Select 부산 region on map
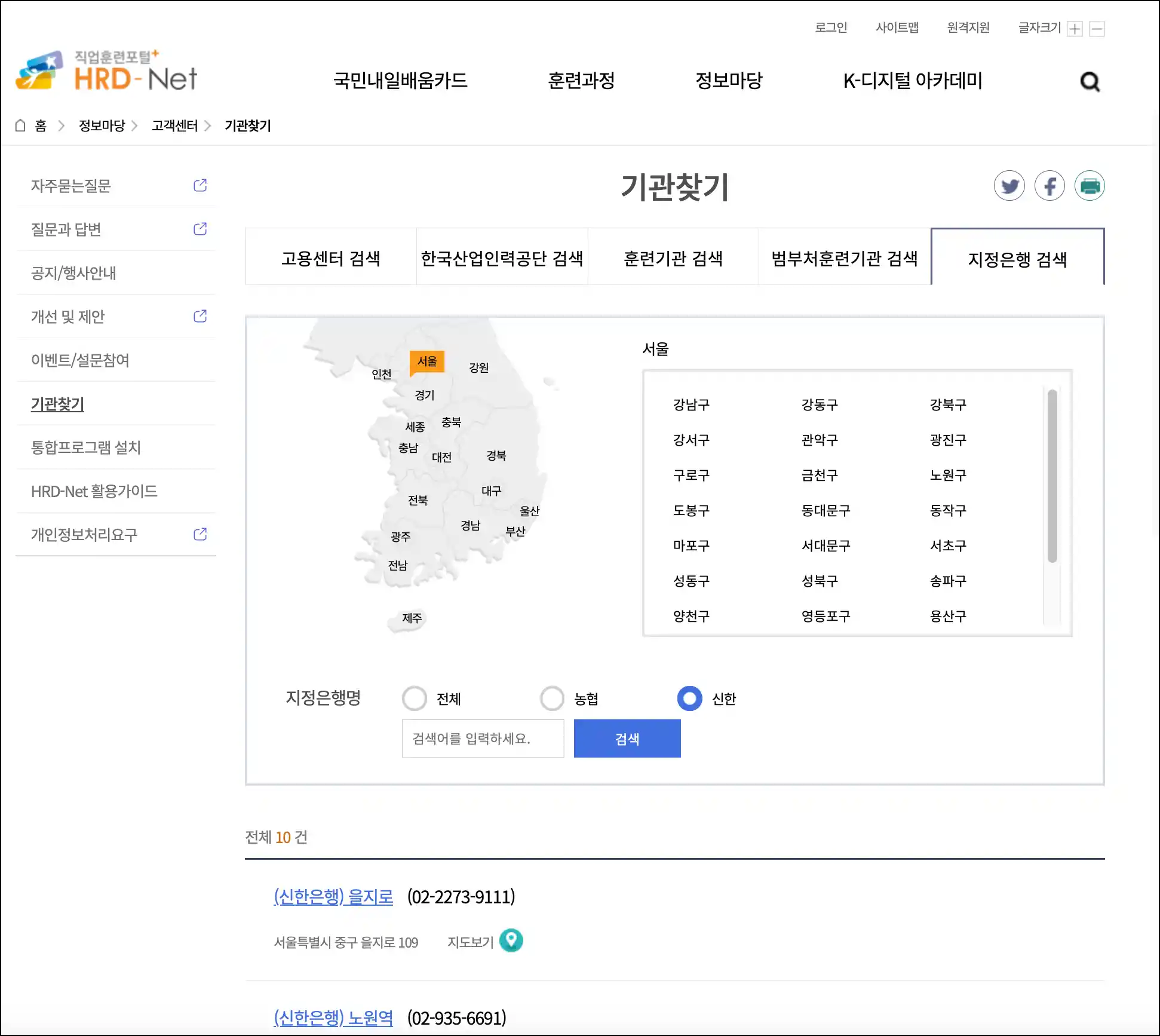Viewport: 1160px width, 1036px height. [x=515, y=531]
